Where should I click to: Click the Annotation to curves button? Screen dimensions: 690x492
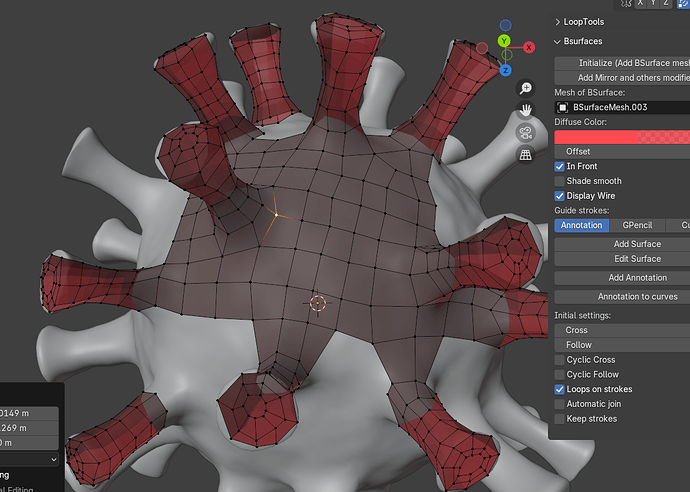tap(622, 297)
